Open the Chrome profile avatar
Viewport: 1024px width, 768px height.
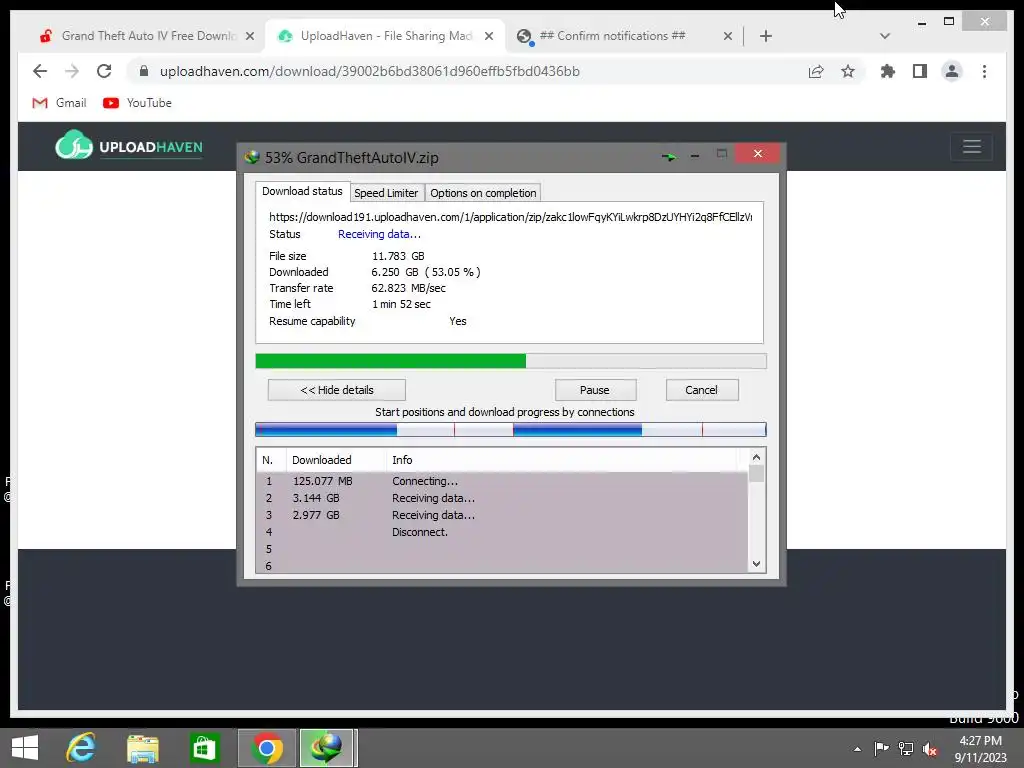[x=952, y=71]
